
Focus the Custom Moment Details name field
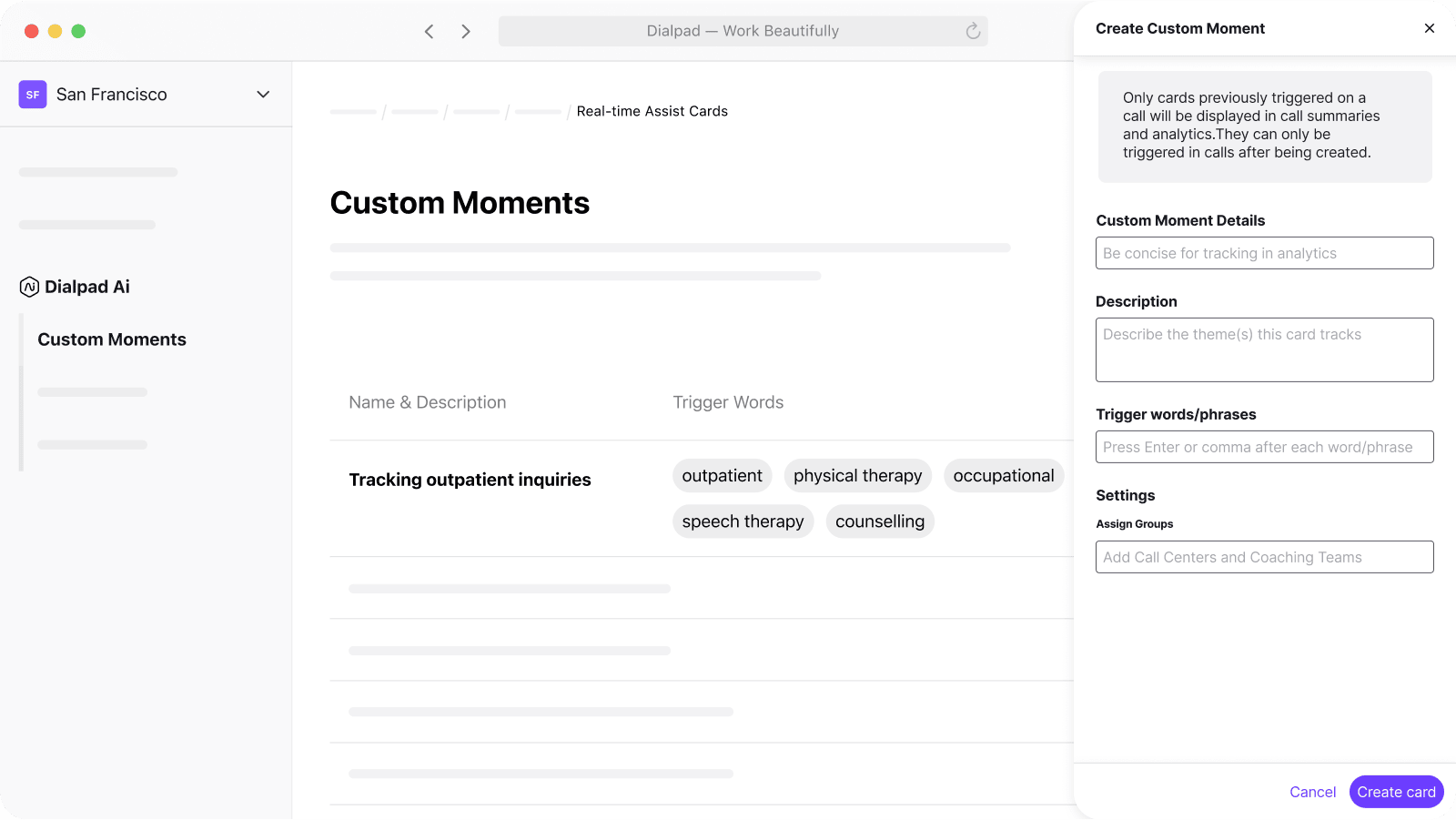1264,252
